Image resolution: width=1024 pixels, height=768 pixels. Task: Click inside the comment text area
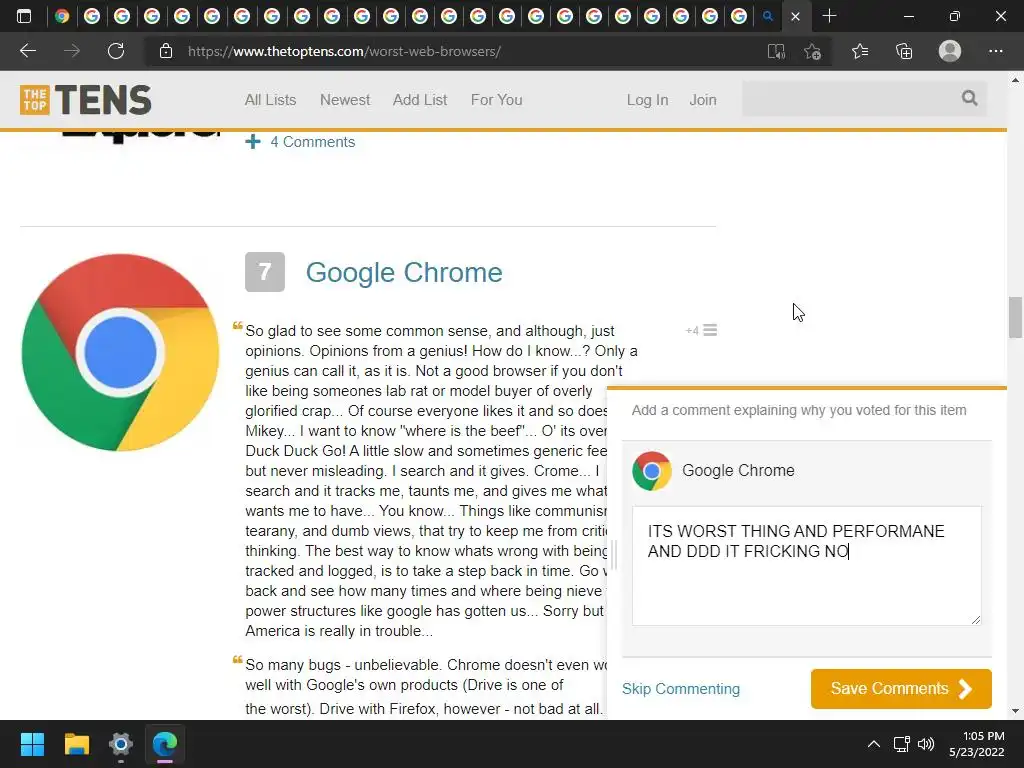(x=807, y=566)
